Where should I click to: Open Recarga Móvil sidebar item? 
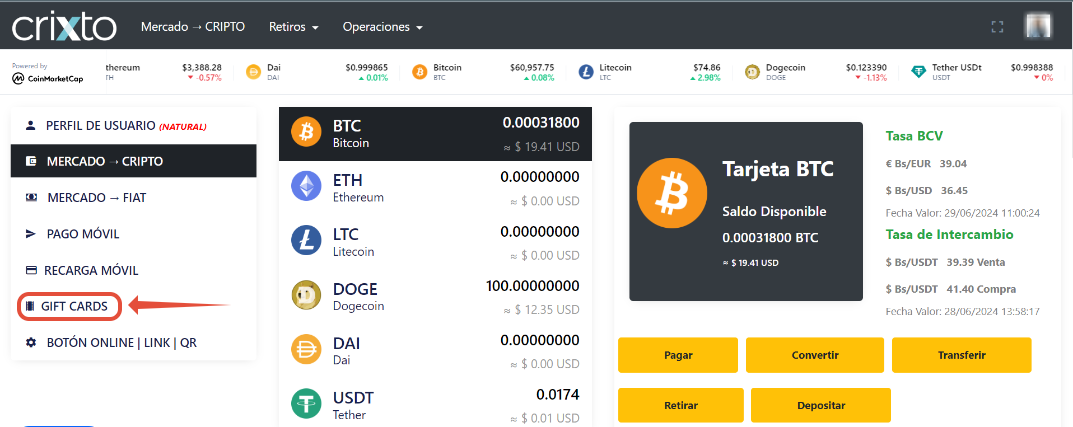(x=133, y=270)
